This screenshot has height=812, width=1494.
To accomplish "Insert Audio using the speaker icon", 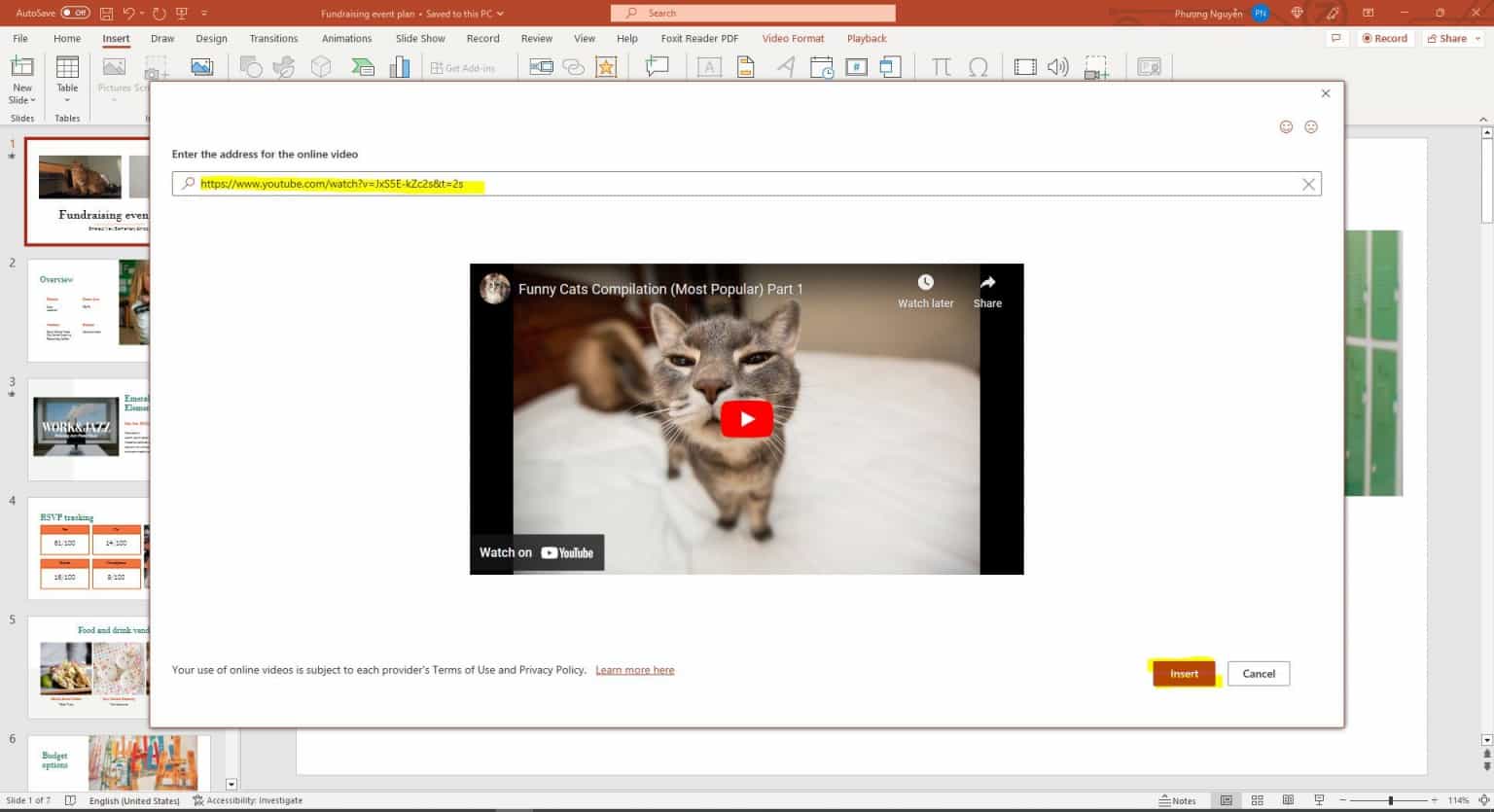I will point(1058,66).
